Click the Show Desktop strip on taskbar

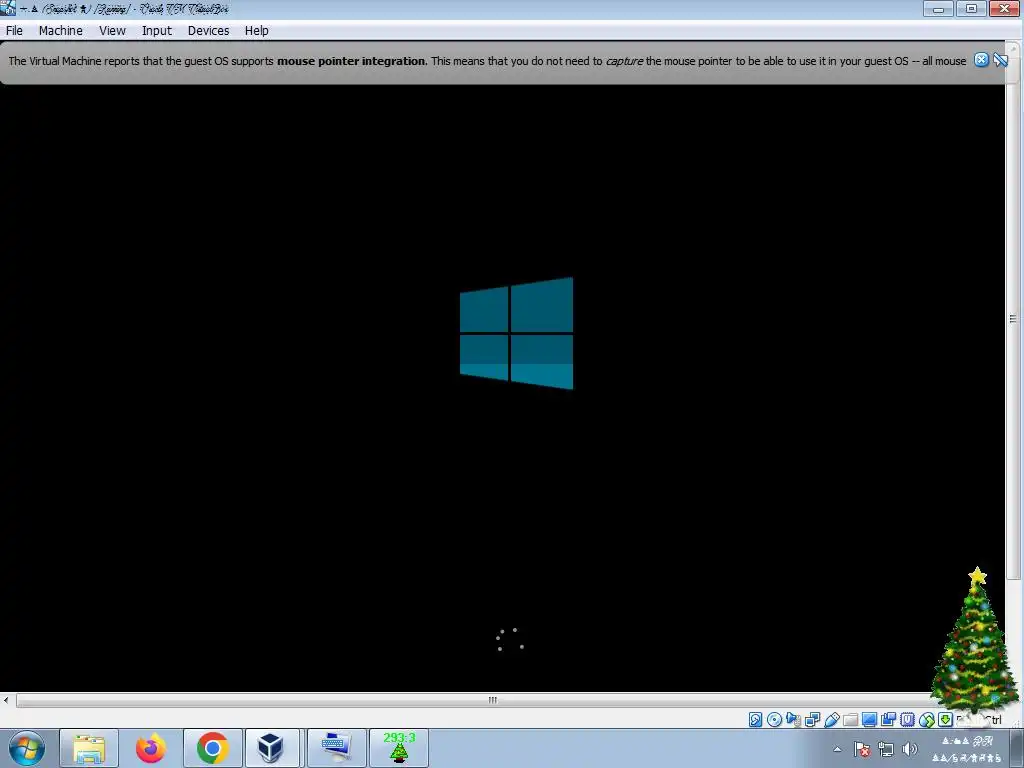click(x=1017, y=749)
